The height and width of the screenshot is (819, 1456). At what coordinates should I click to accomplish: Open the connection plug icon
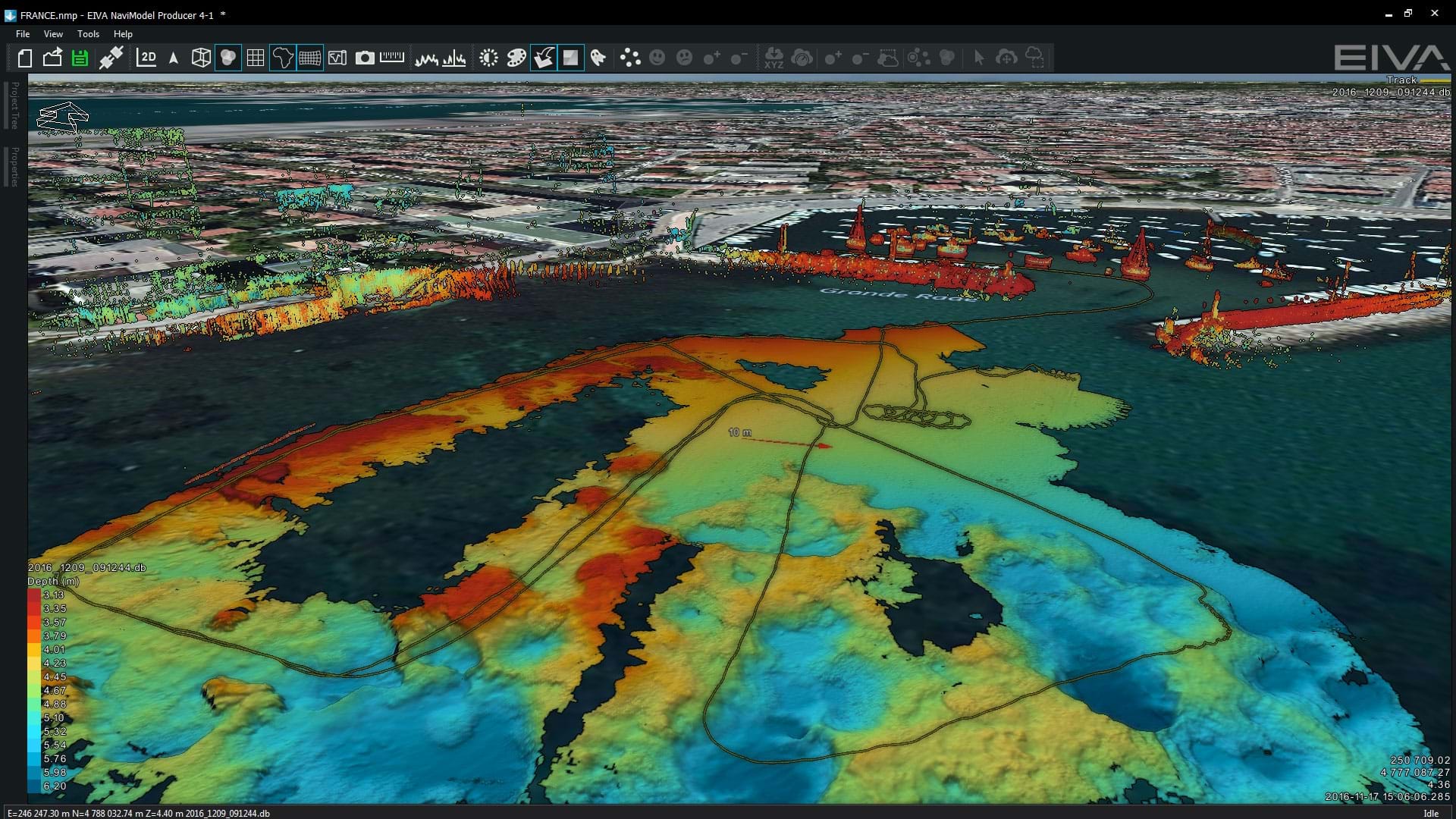(111, 58)
